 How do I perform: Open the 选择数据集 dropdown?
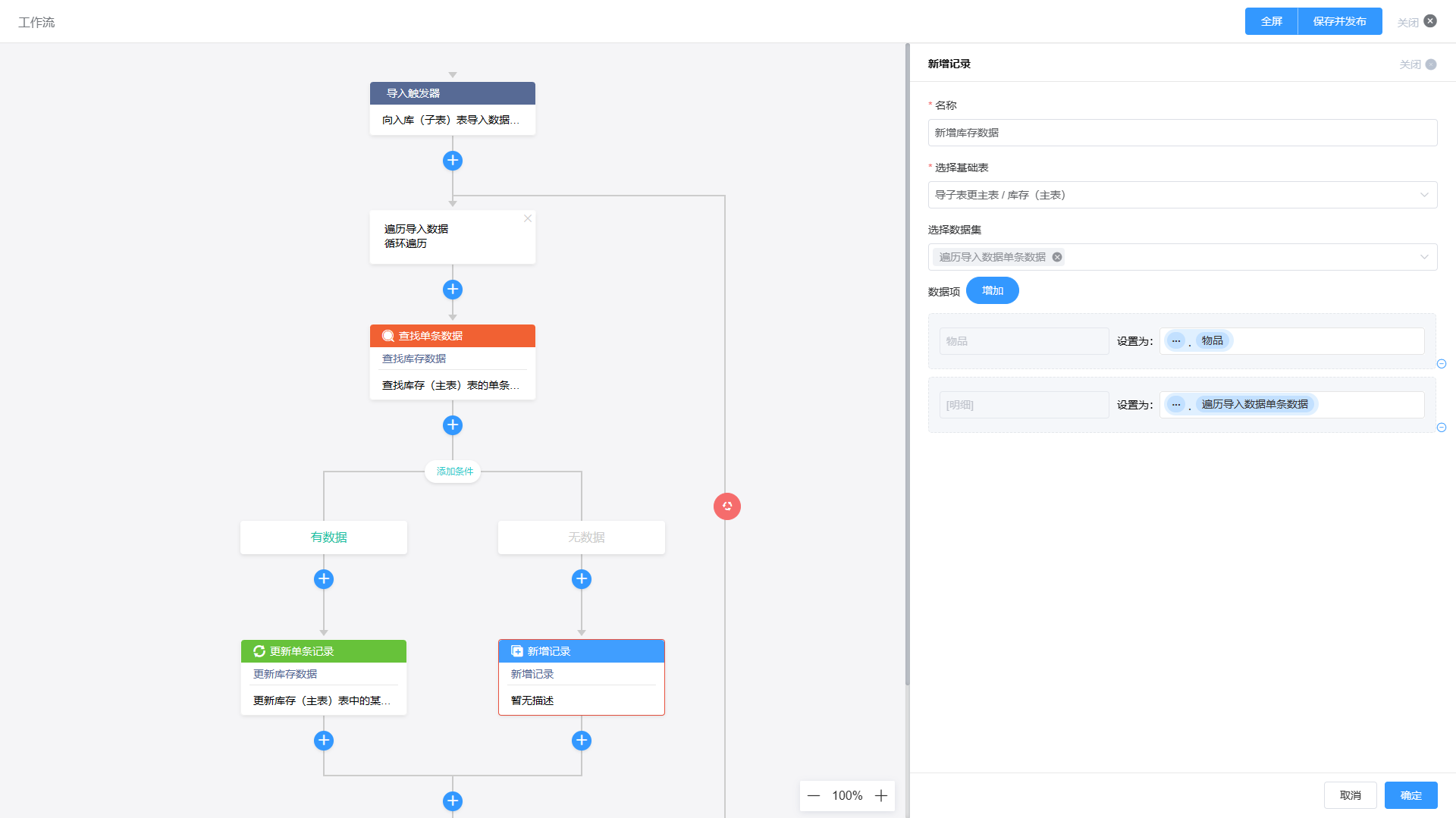[1182, 257]
